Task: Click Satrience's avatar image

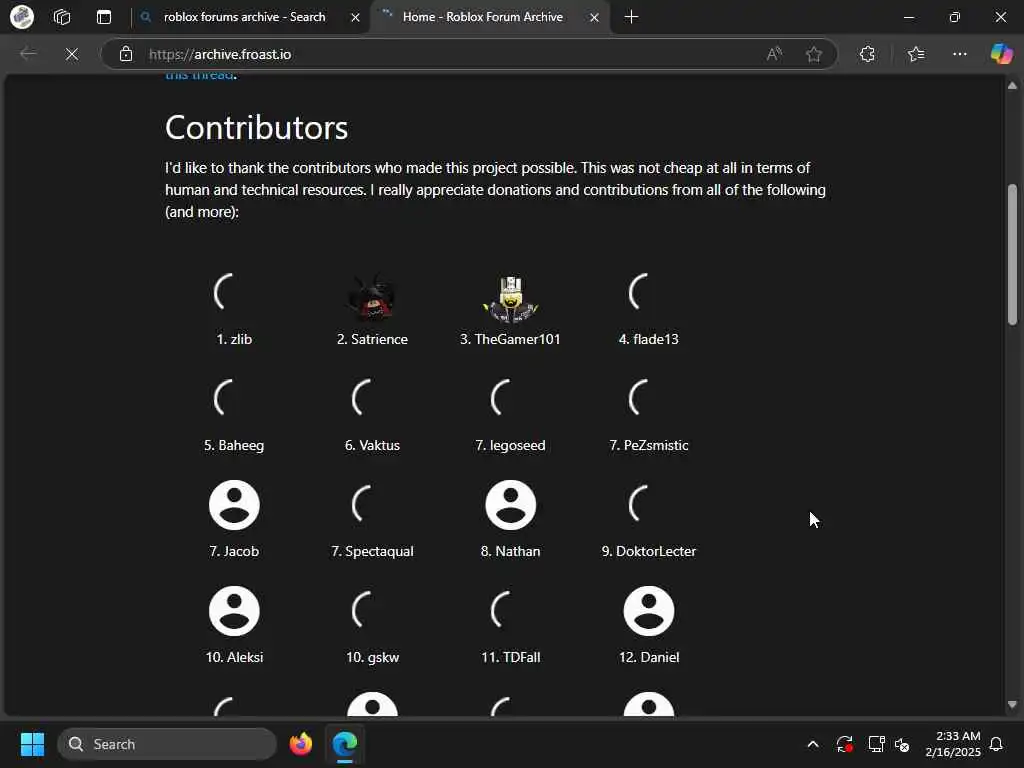Action: pos(372,298)
